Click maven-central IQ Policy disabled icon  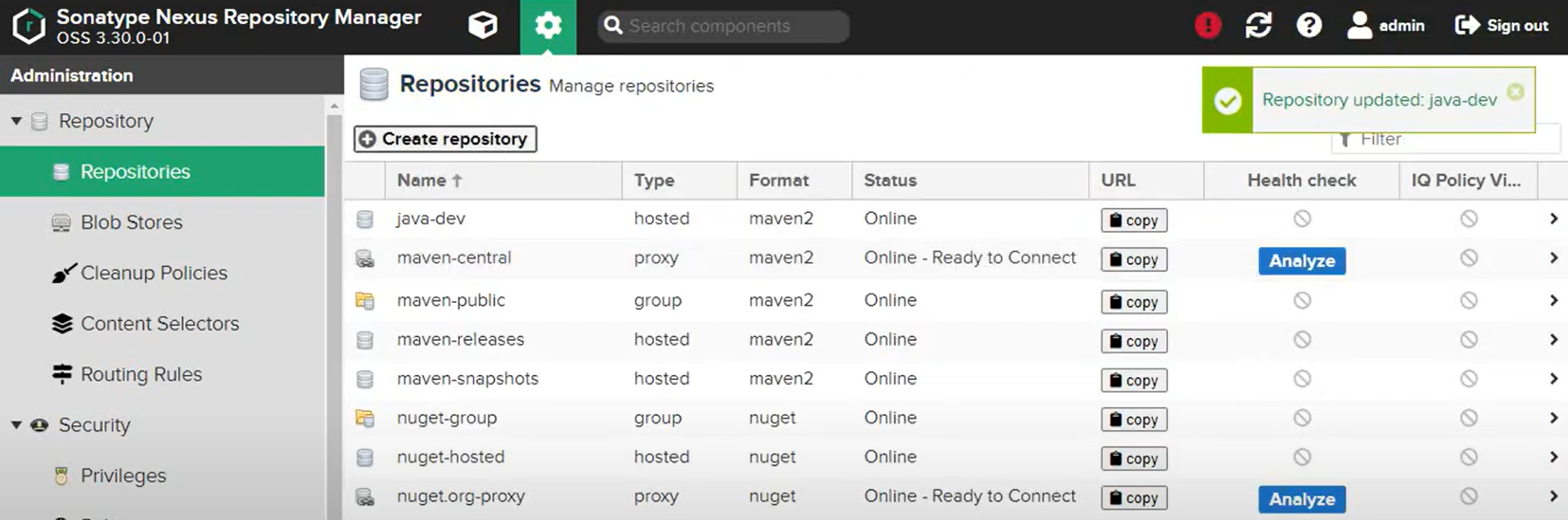point(1469,258)
